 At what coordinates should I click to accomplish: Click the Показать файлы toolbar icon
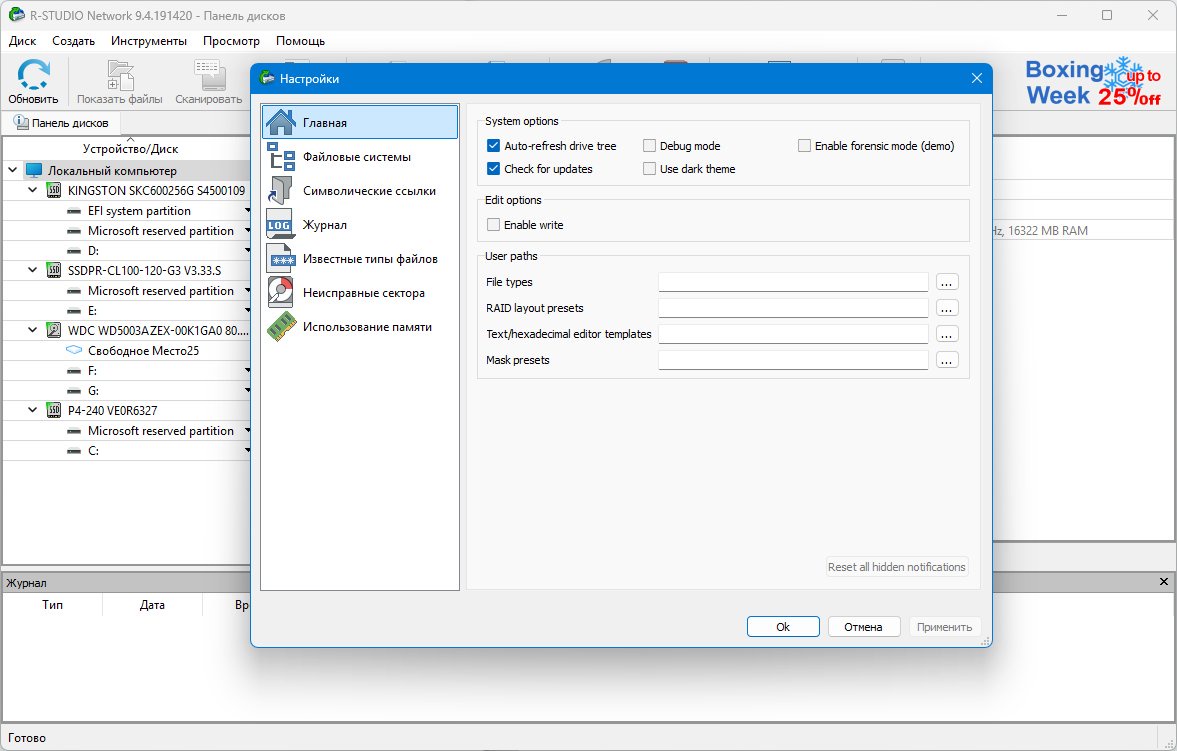coord(120,75)
